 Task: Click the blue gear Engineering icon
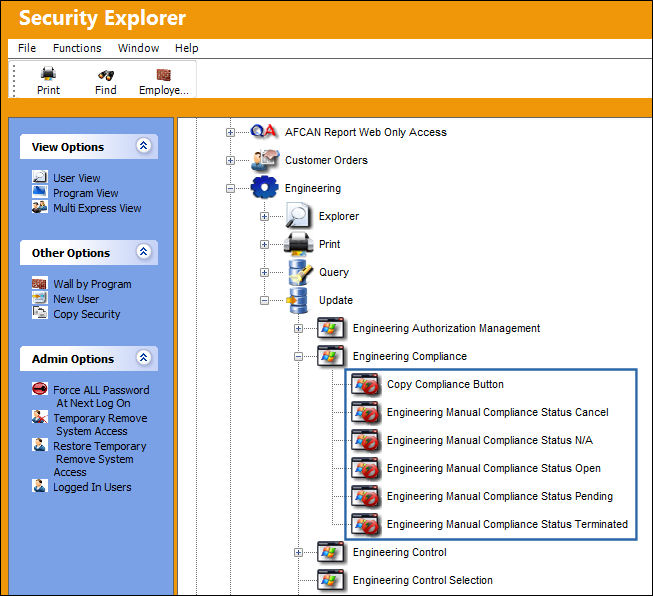point(264,188)
